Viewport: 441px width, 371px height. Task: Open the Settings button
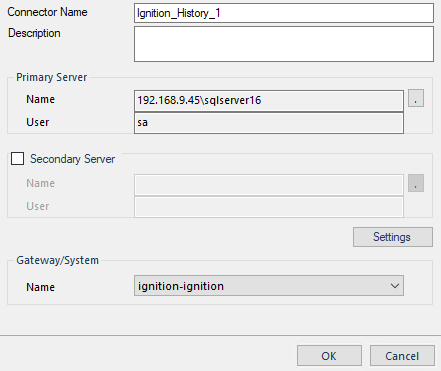pos(393,237)
